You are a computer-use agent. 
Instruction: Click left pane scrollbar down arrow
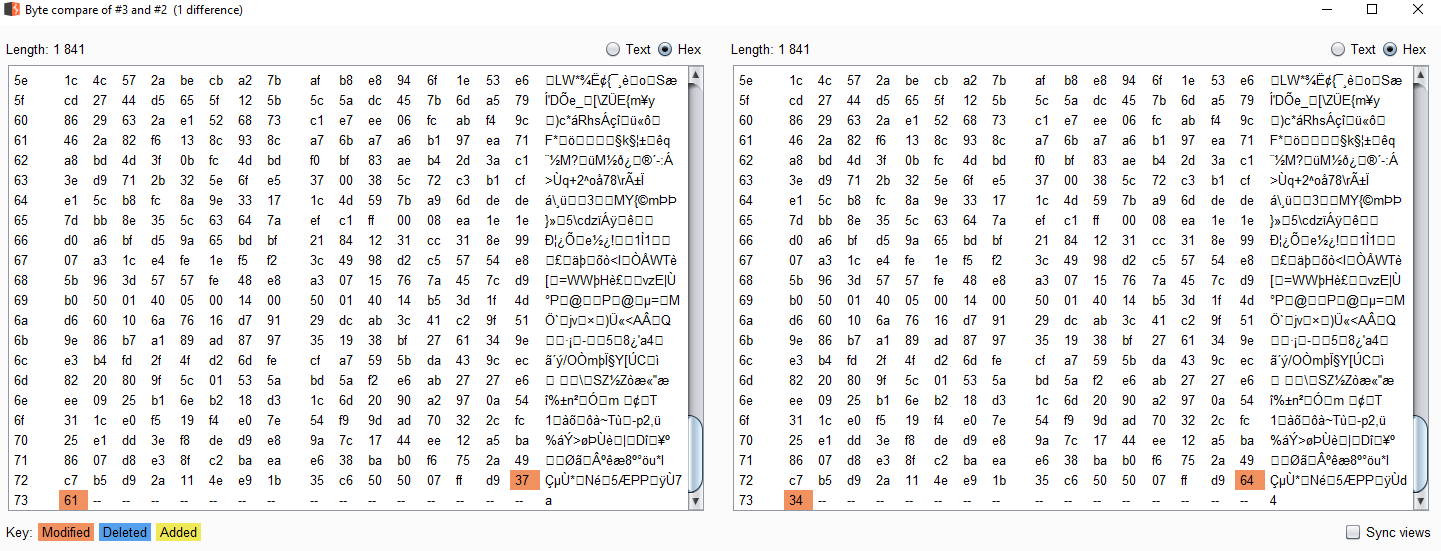[697, 502]
